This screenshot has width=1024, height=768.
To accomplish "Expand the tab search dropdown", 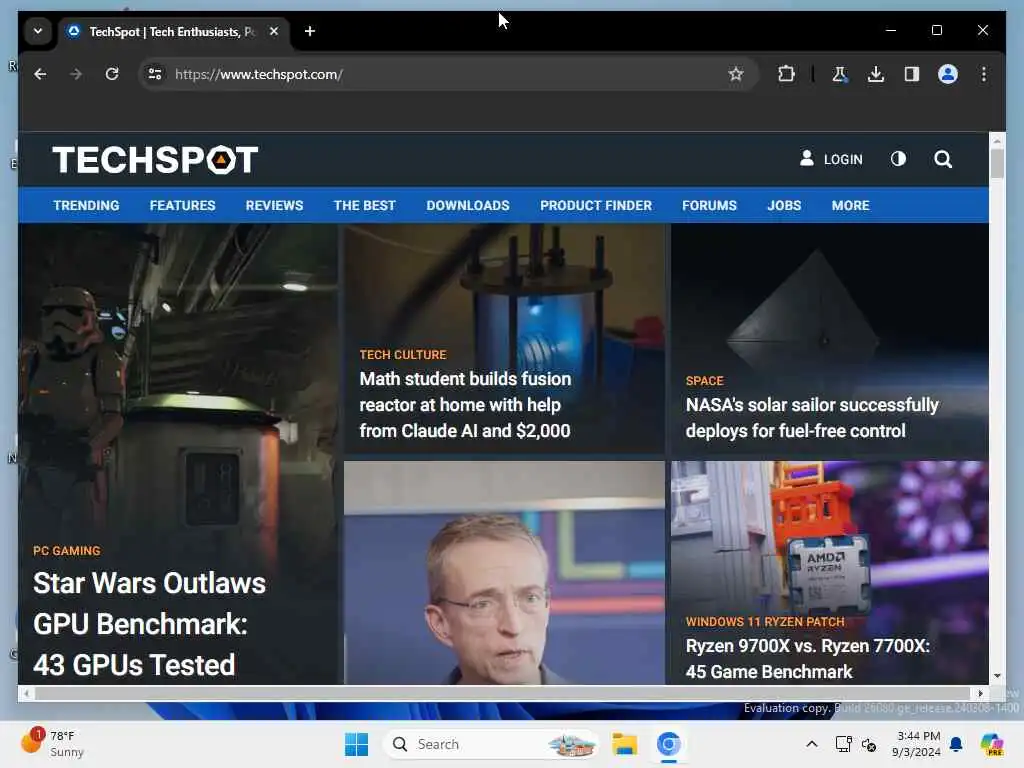I will tap(38, 31).
